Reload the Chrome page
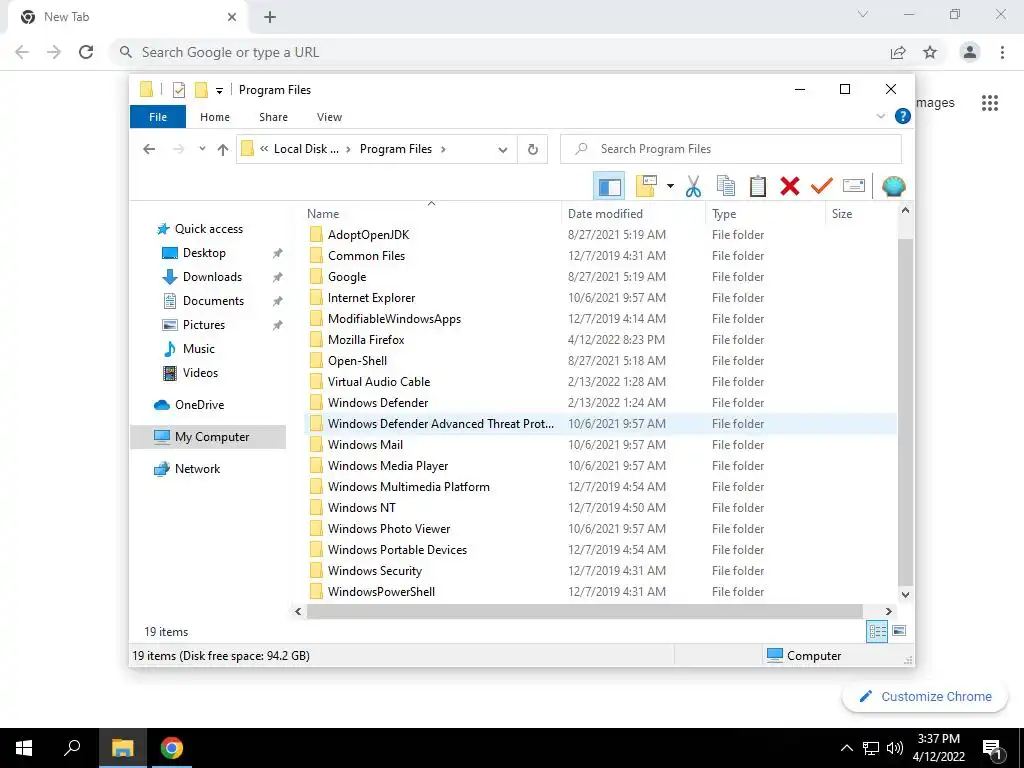 (86, 52)
